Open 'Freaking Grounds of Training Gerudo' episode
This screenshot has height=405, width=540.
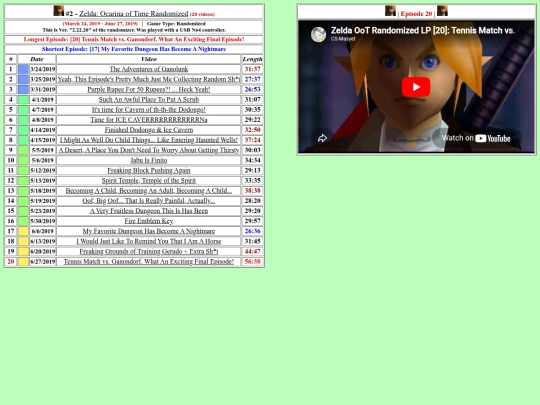[149, 251]
